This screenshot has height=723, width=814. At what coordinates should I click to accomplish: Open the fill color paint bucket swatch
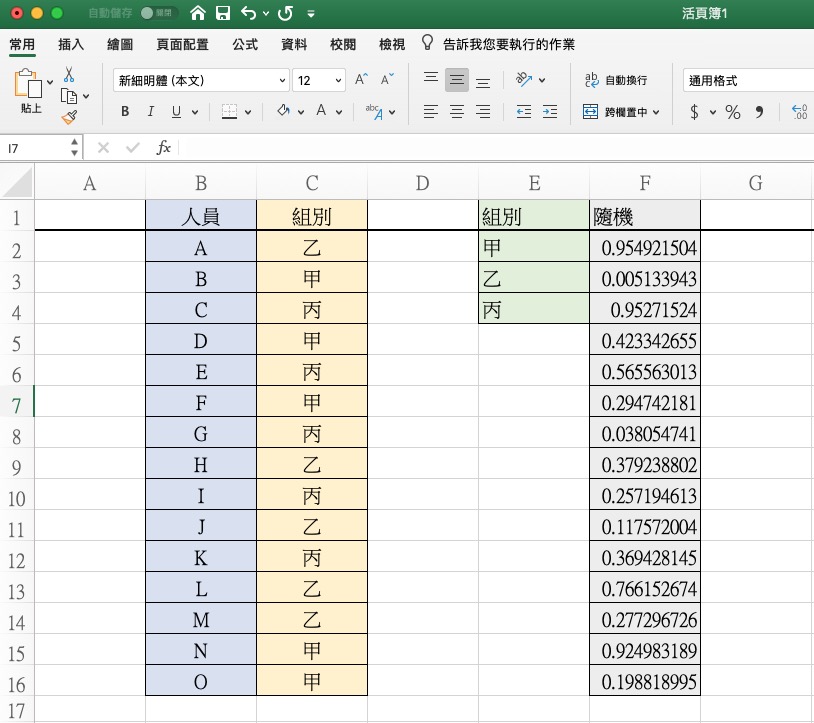(283, 112)
